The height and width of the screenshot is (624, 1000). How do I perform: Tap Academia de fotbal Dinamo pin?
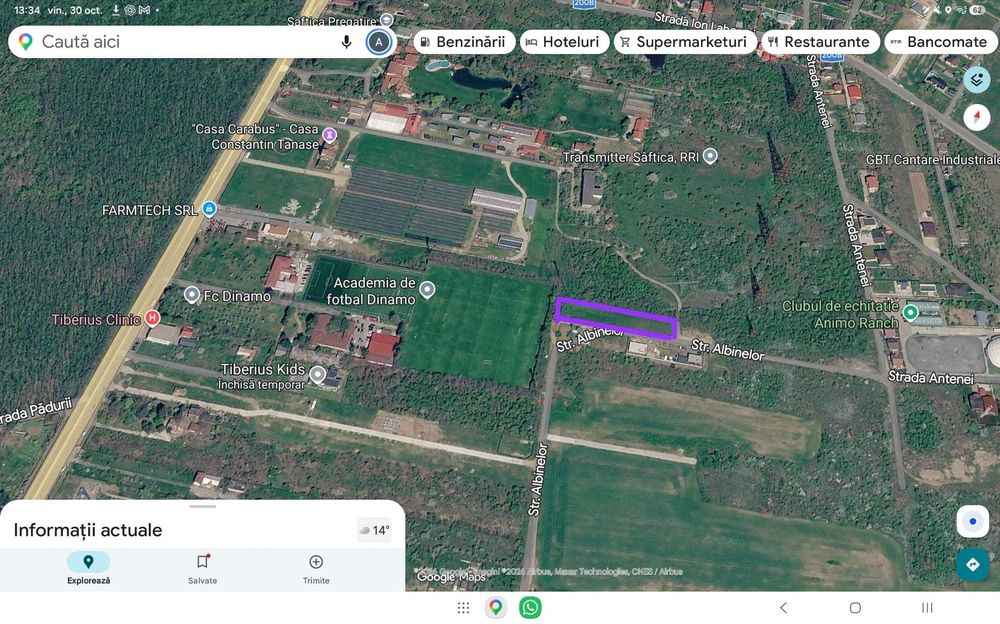(427, 290)
